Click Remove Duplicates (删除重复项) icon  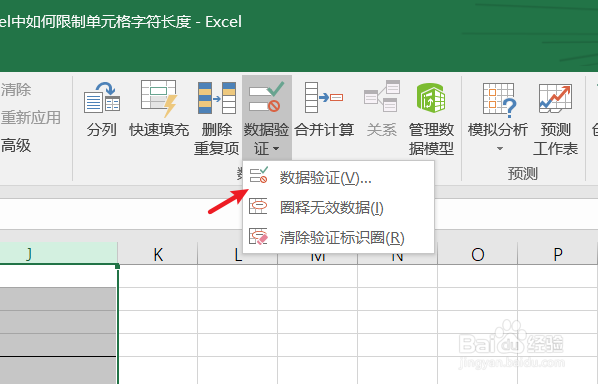[217, 98]
